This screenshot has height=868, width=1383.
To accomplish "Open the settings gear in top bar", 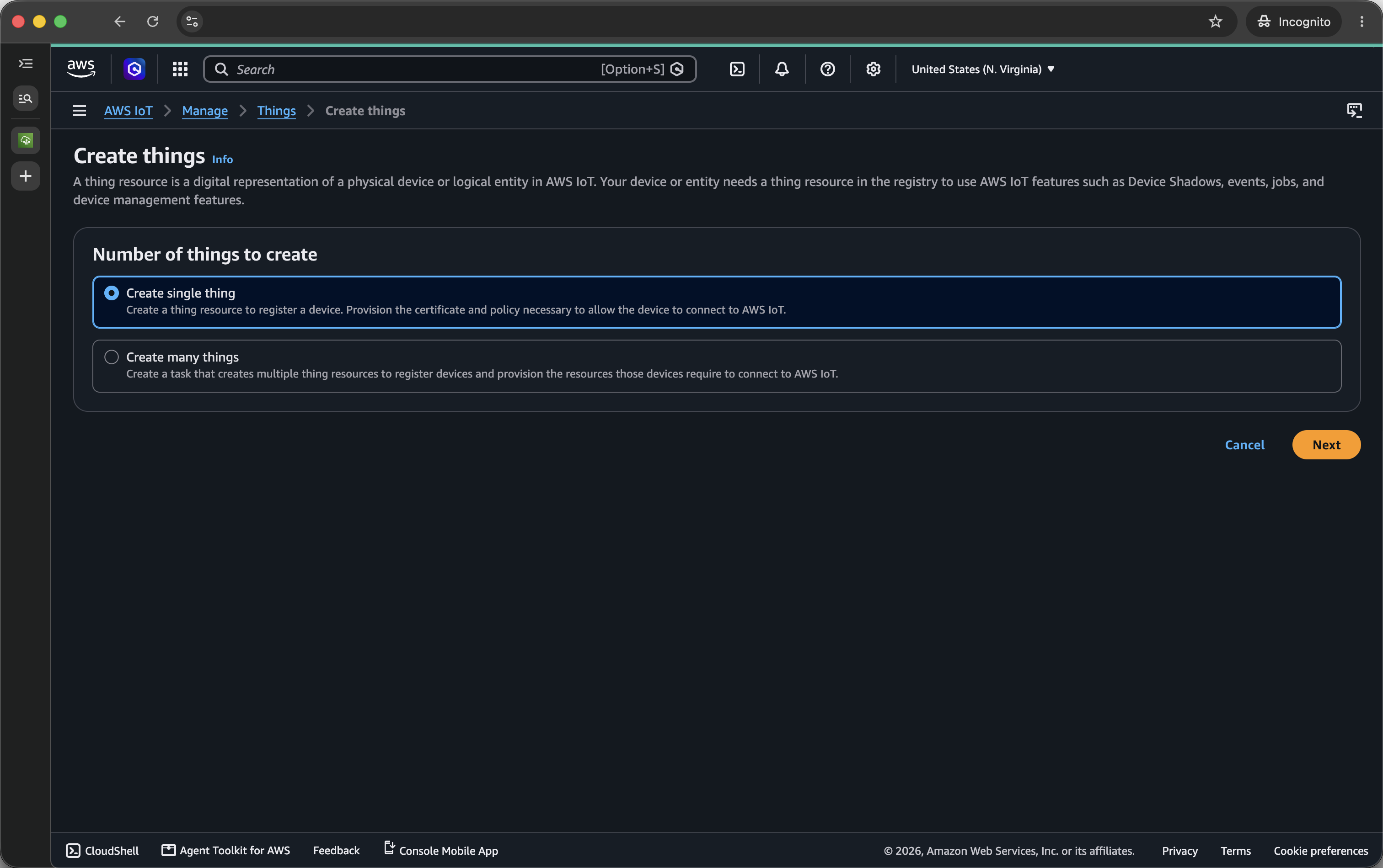I will point(873,69).
